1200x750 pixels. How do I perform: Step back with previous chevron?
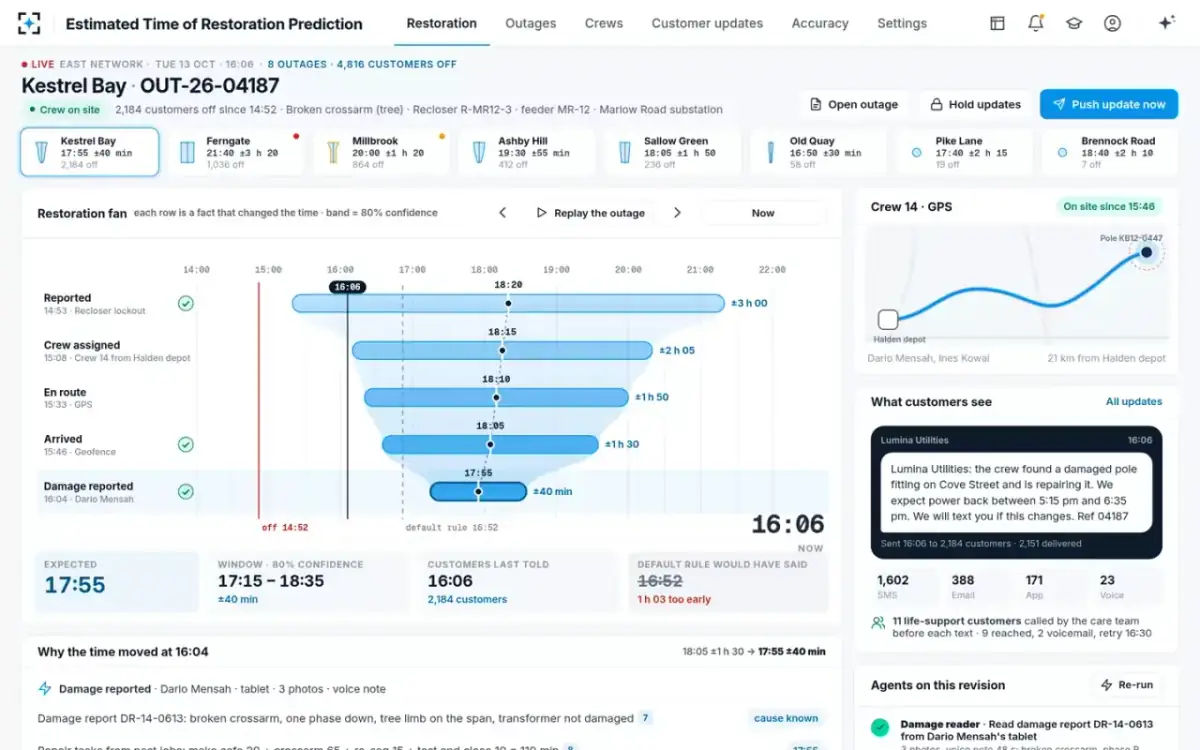(x=503, y=213)
